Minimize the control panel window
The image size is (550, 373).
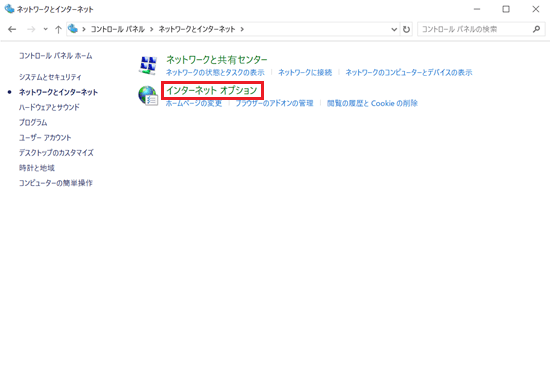click(477, 9)
